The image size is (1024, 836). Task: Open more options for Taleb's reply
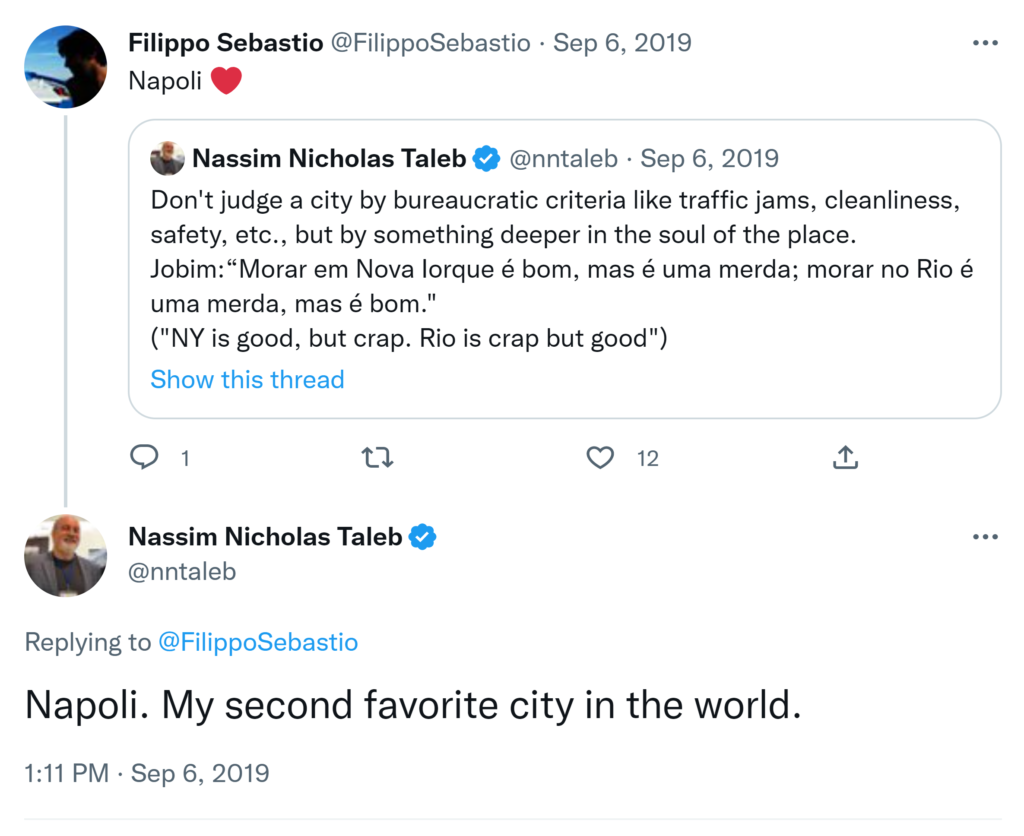point(985,537)
